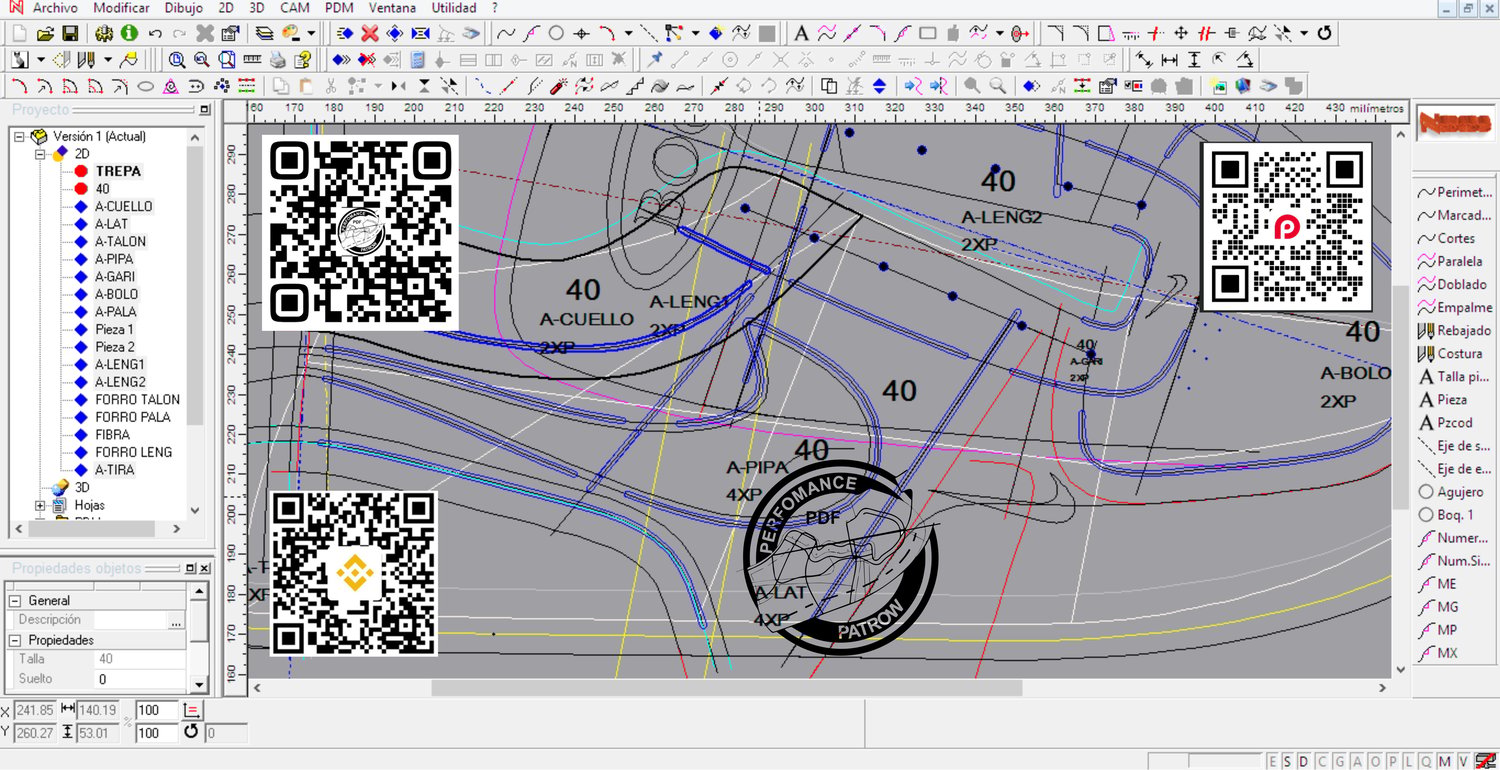This screenshot has width=1500, height=770.
Task: Open the Dibujo menu
Action: (183, 8)
